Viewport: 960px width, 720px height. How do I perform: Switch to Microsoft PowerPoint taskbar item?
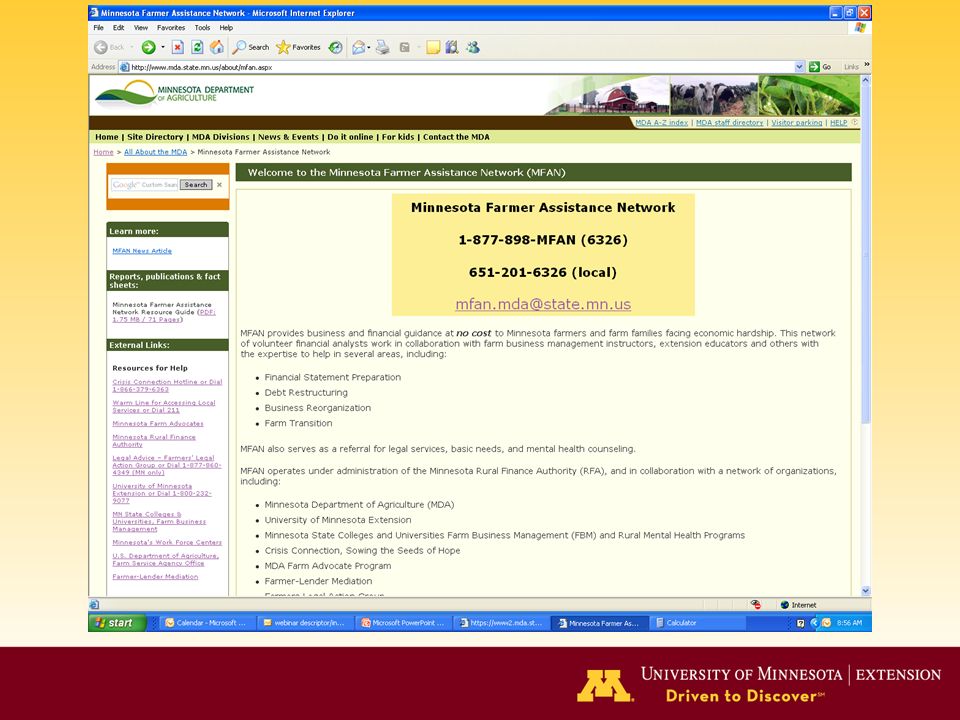coord(403,623)
